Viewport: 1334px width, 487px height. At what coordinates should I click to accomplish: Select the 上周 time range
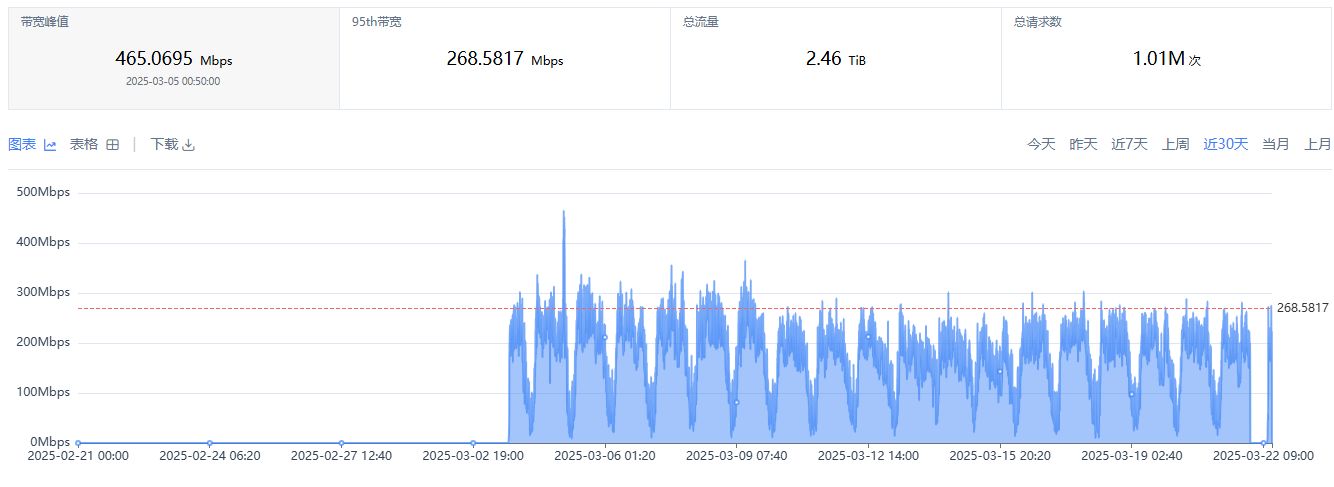click(x=1175, y=144)
